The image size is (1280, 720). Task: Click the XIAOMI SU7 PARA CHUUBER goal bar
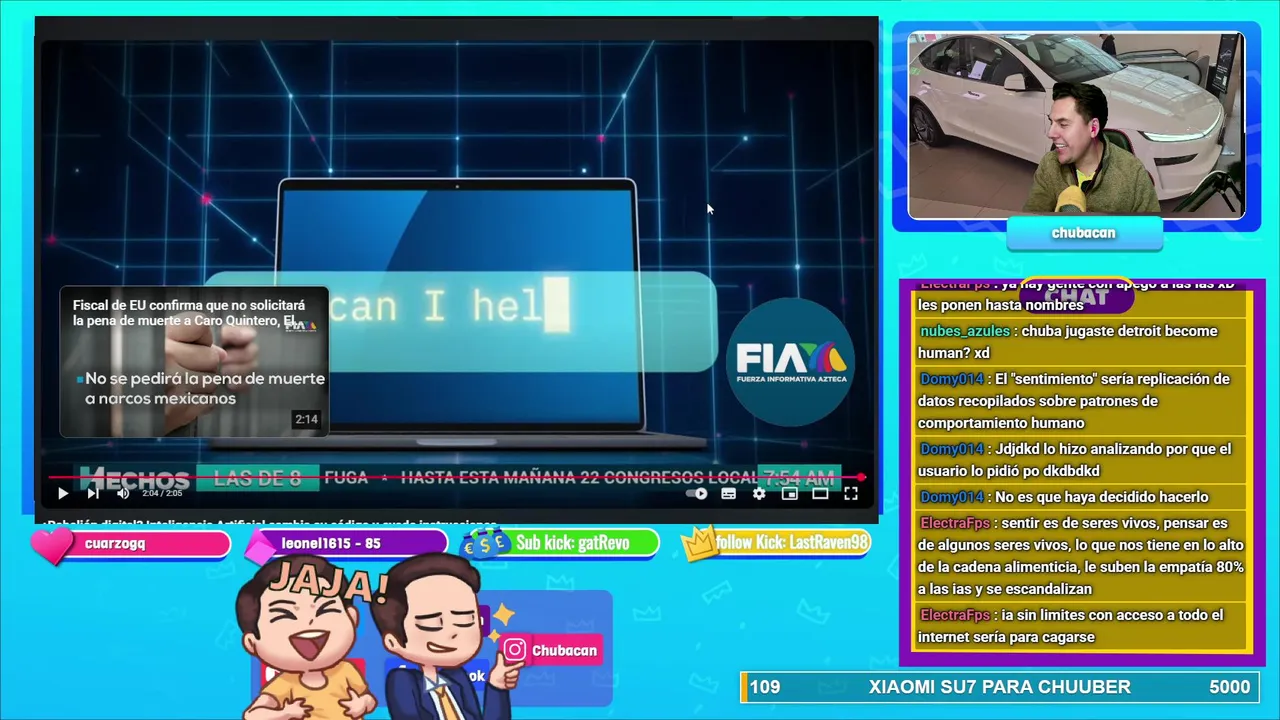(999, 687)
